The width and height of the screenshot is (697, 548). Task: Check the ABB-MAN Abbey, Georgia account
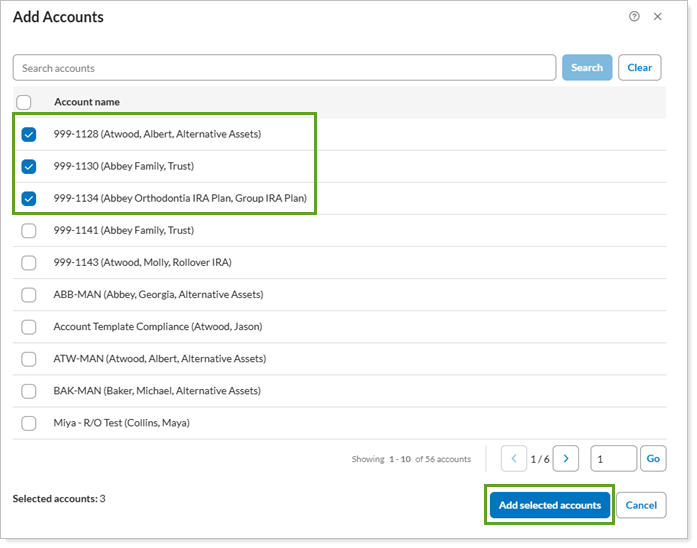pos(29,295)
